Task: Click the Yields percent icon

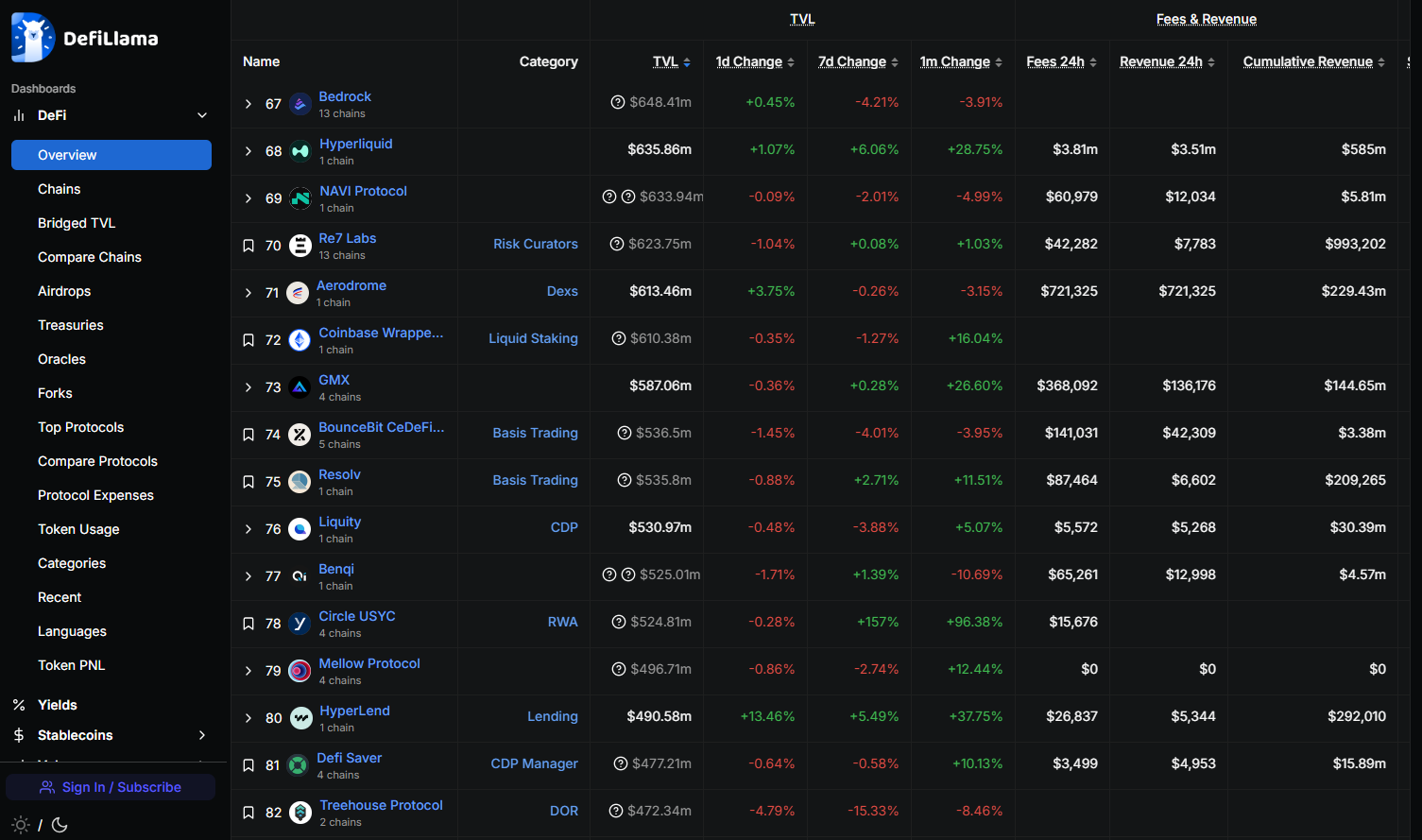Action: click(x=19, y=705)
